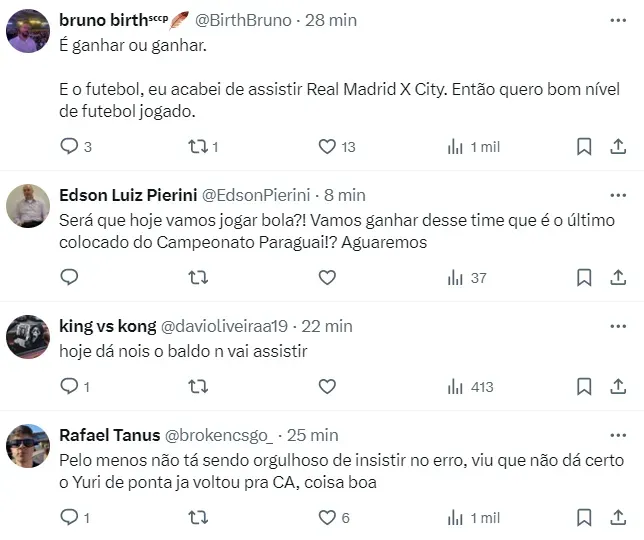Open Rafael Tanus's profile picture

coord(28,446)
